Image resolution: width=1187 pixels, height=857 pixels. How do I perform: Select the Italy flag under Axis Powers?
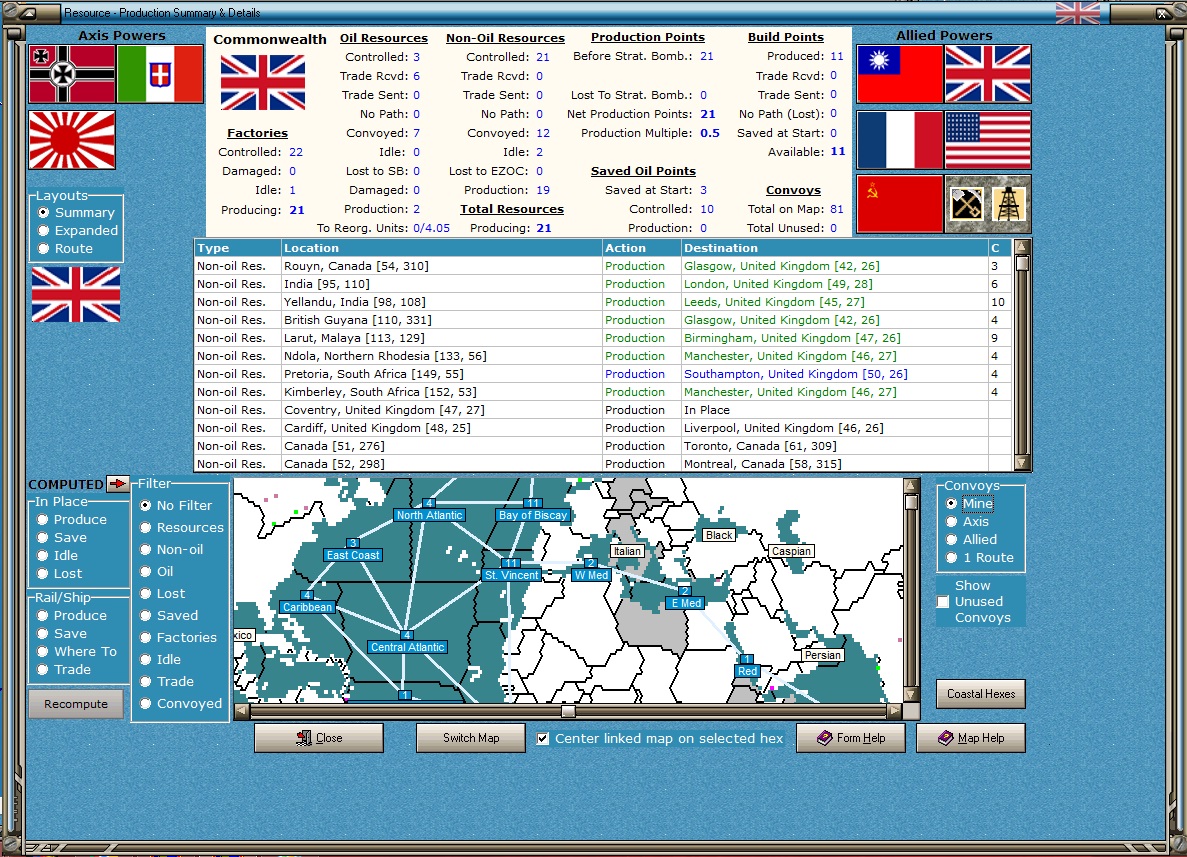pos(160,73)
